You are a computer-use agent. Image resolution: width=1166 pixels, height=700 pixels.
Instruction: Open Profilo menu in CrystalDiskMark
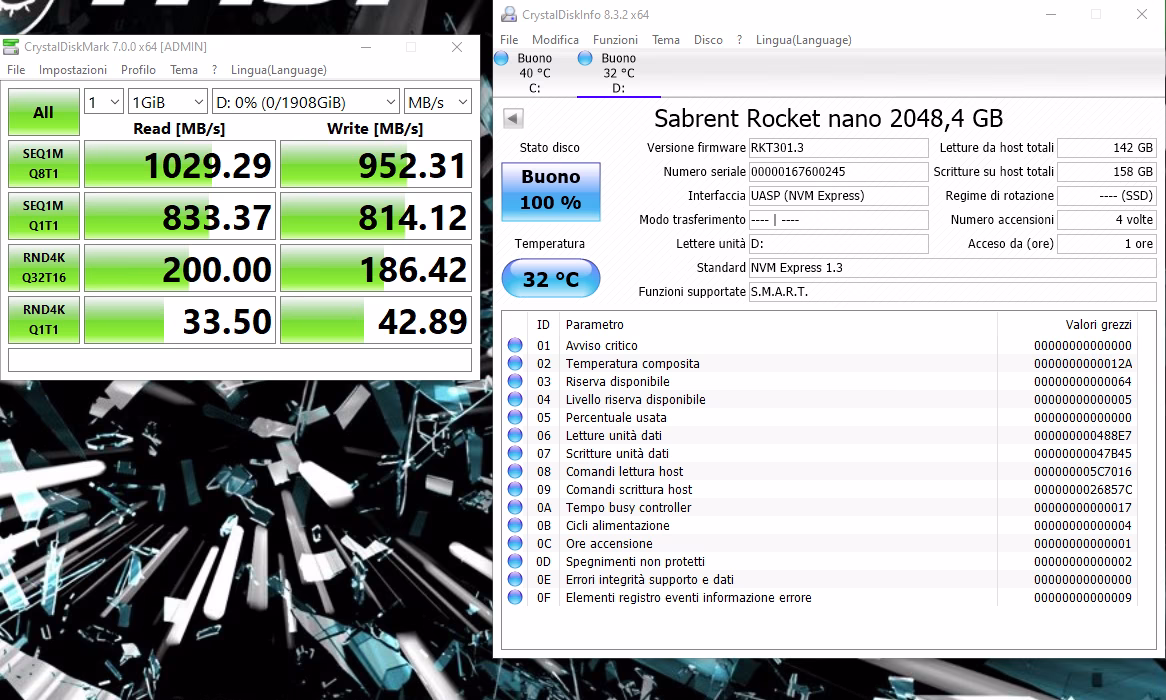tap(138, 70)
